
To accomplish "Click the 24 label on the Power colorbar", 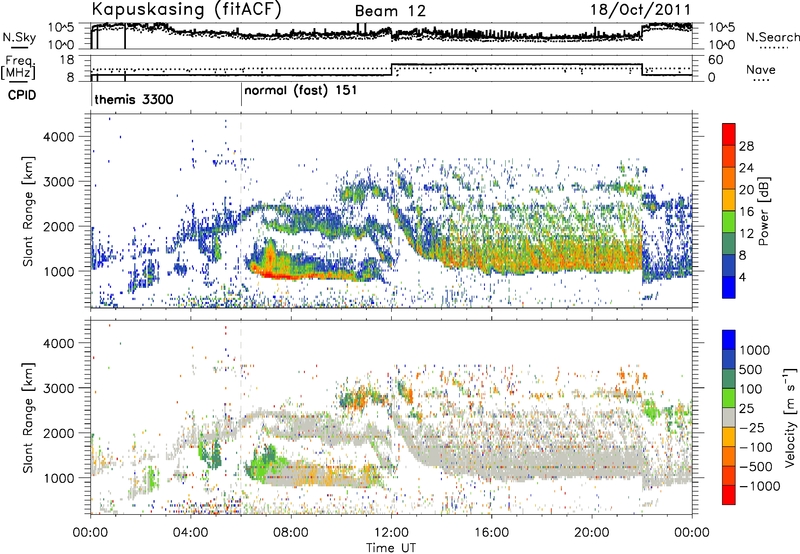I will tap(746, 168).
